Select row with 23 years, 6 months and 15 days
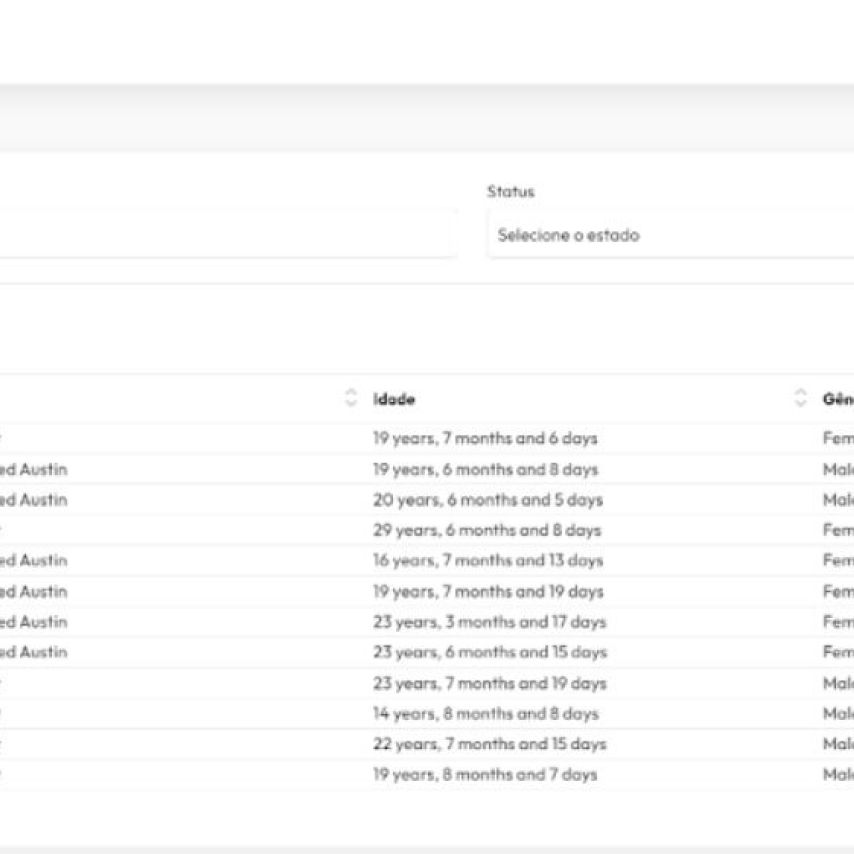The width and height of the screenshot is (854, 854). tap(489, 652)
